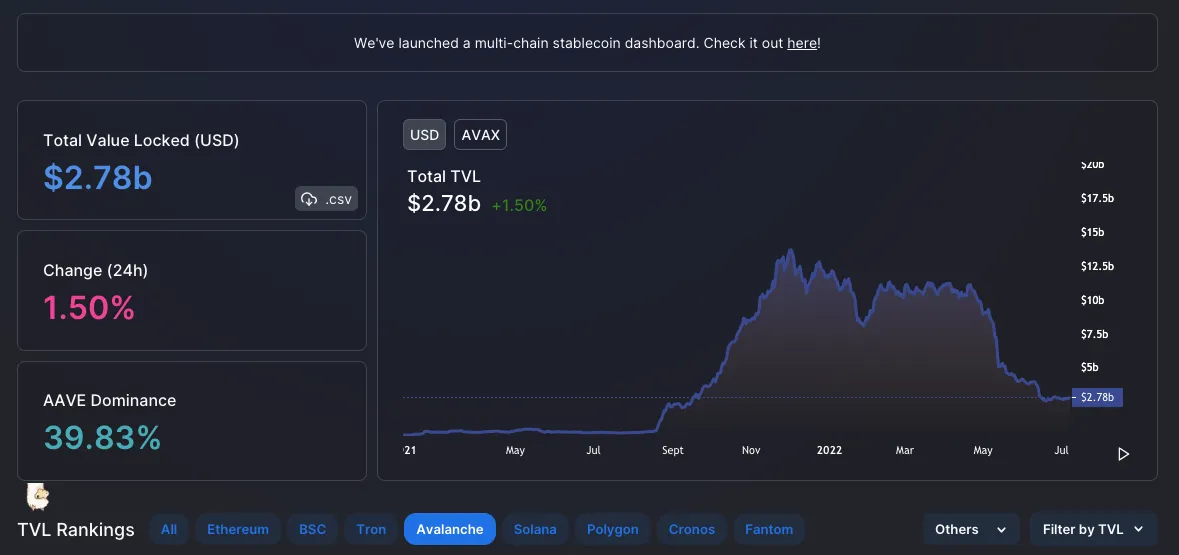Screen dimensions: 1179x555
Task: Select the Tron chain tab
Action: coord(371,529)
